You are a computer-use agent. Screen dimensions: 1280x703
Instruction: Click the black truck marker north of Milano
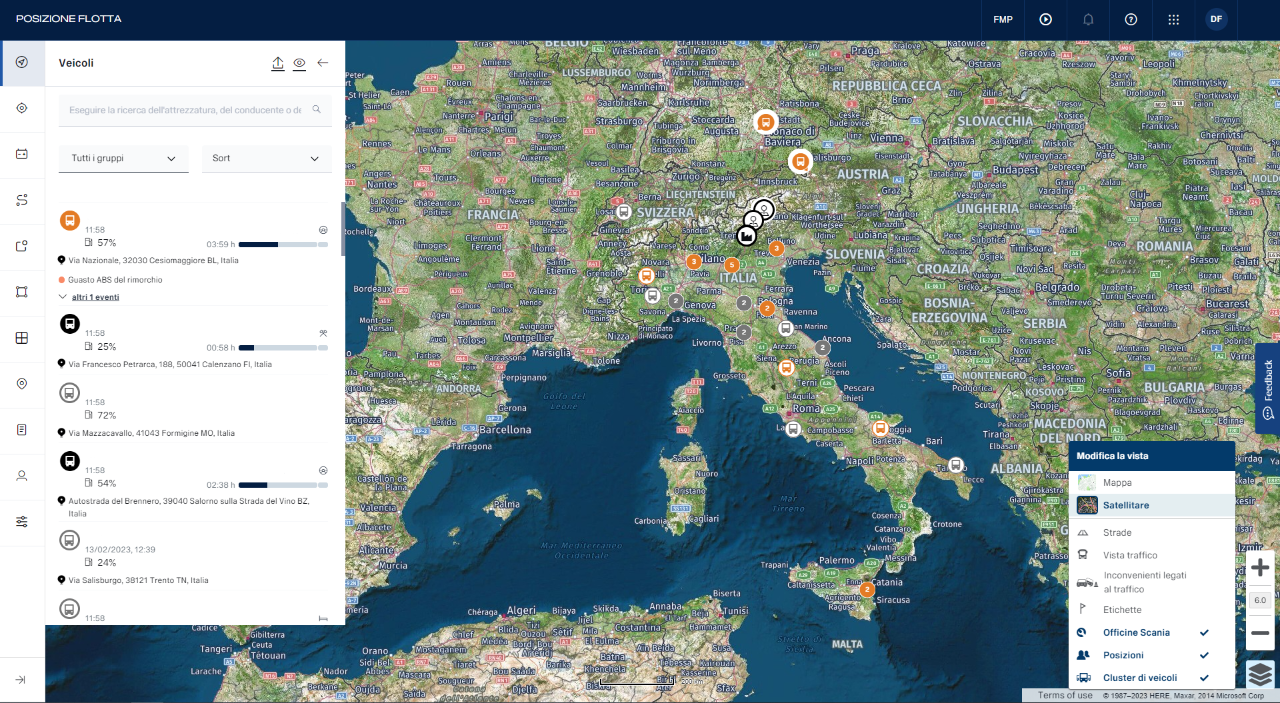(x=746, y=236)
